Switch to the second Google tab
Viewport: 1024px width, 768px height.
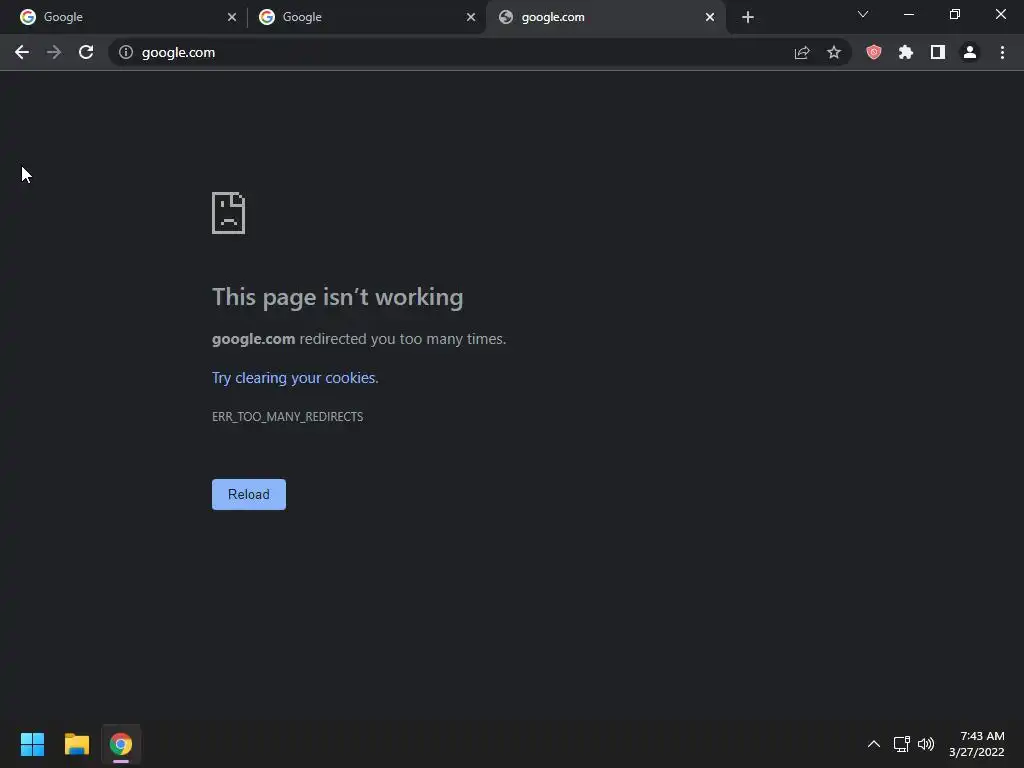coord(366,17)
